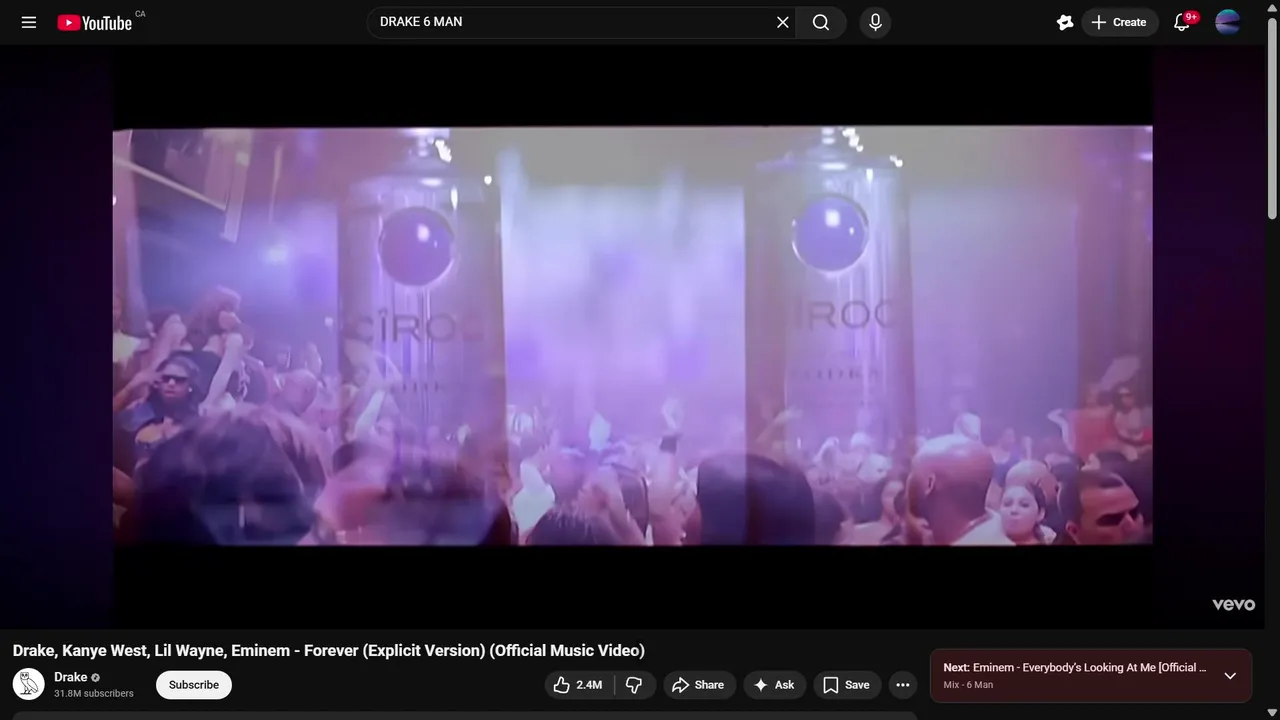1280x720 pixels.
Task: Like the video with 2.4M likes
Action: coord(578,685)
